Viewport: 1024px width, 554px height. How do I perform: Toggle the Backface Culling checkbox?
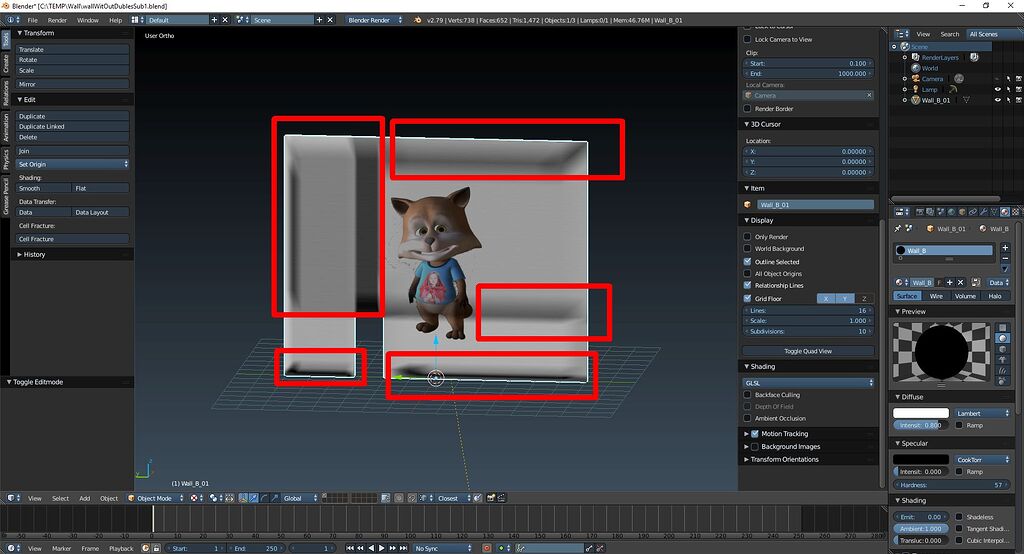pos(747,395)
